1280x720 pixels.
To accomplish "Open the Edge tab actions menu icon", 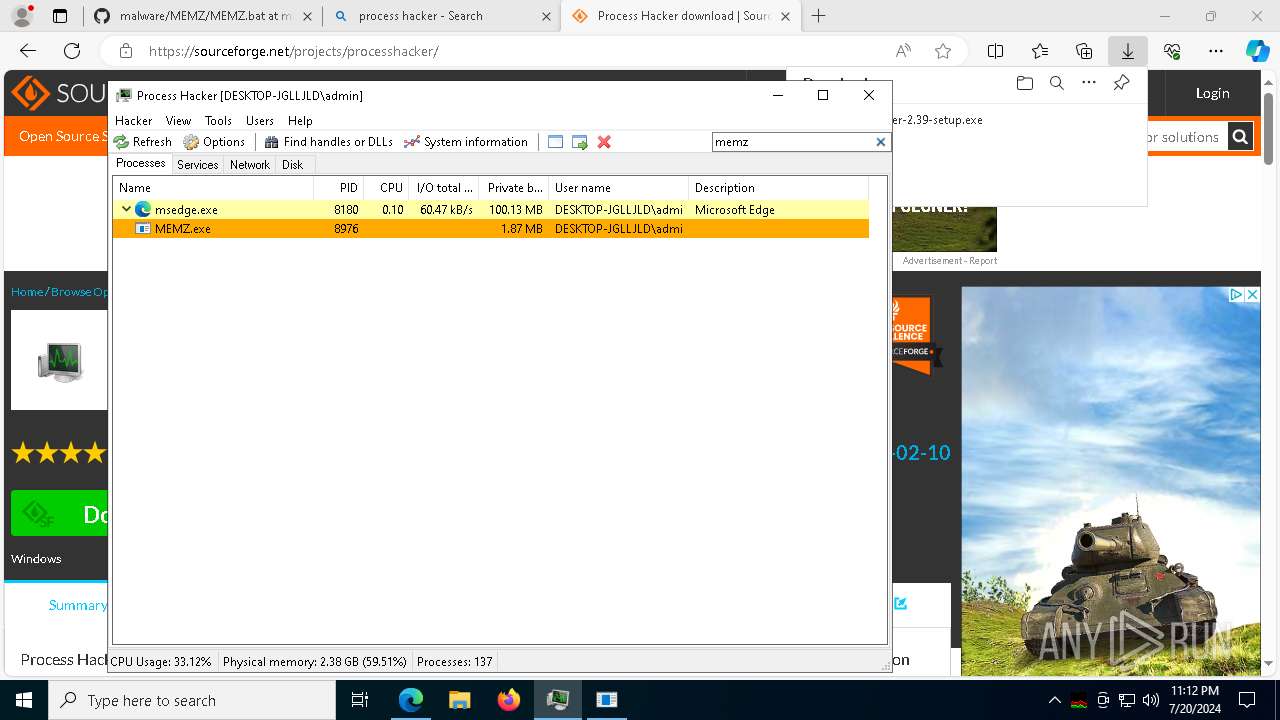I will (60, 16).
